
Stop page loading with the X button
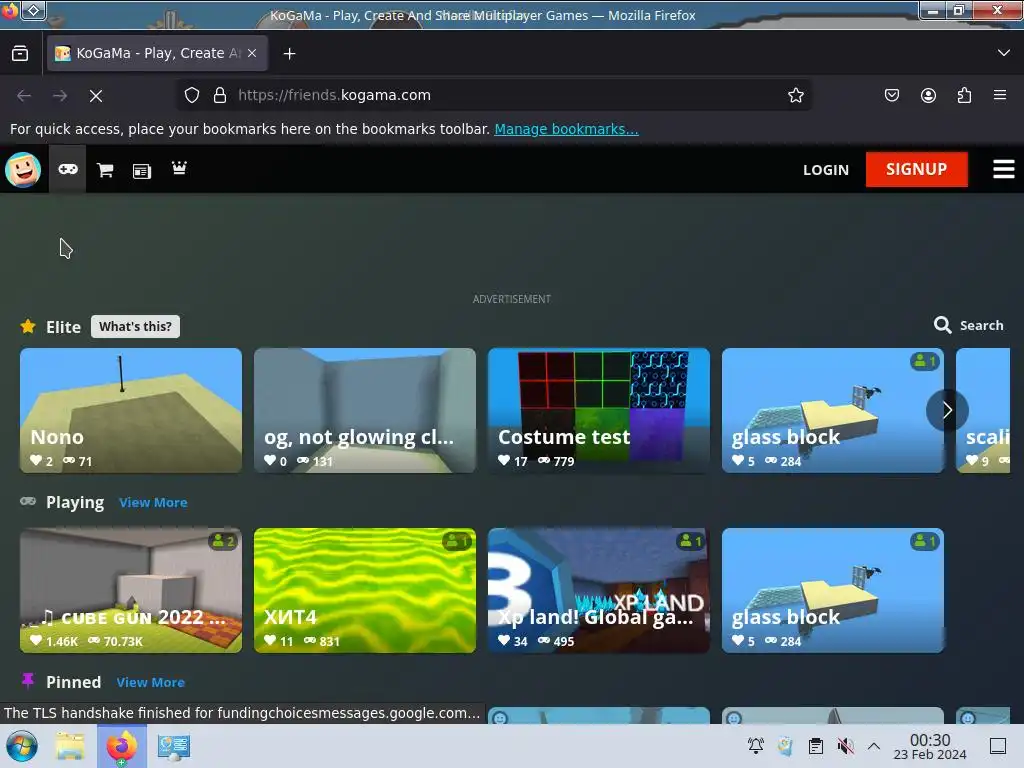pyautogui.click(x=96, y=96)
